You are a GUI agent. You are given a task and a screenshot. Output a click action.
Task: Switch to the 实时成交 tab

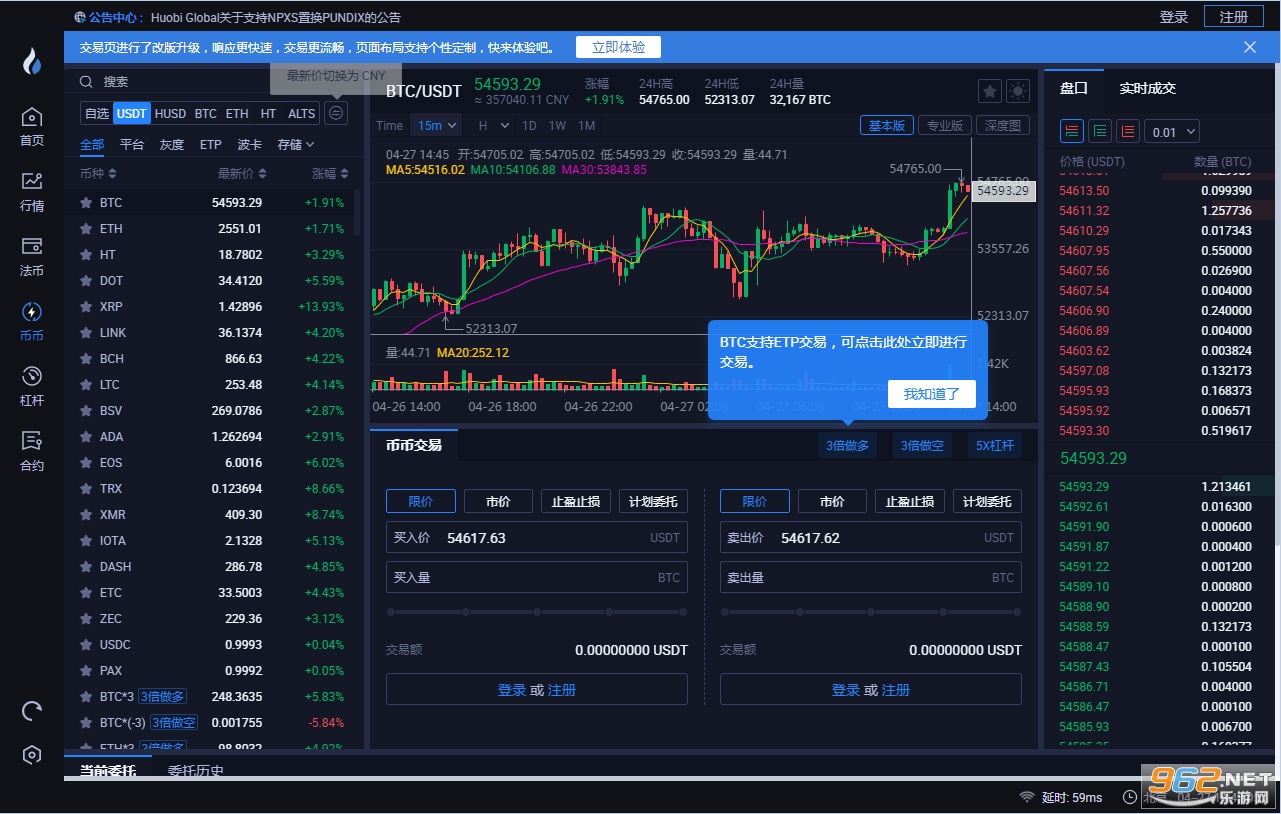pyautogui.click(x=1147, y=88)
